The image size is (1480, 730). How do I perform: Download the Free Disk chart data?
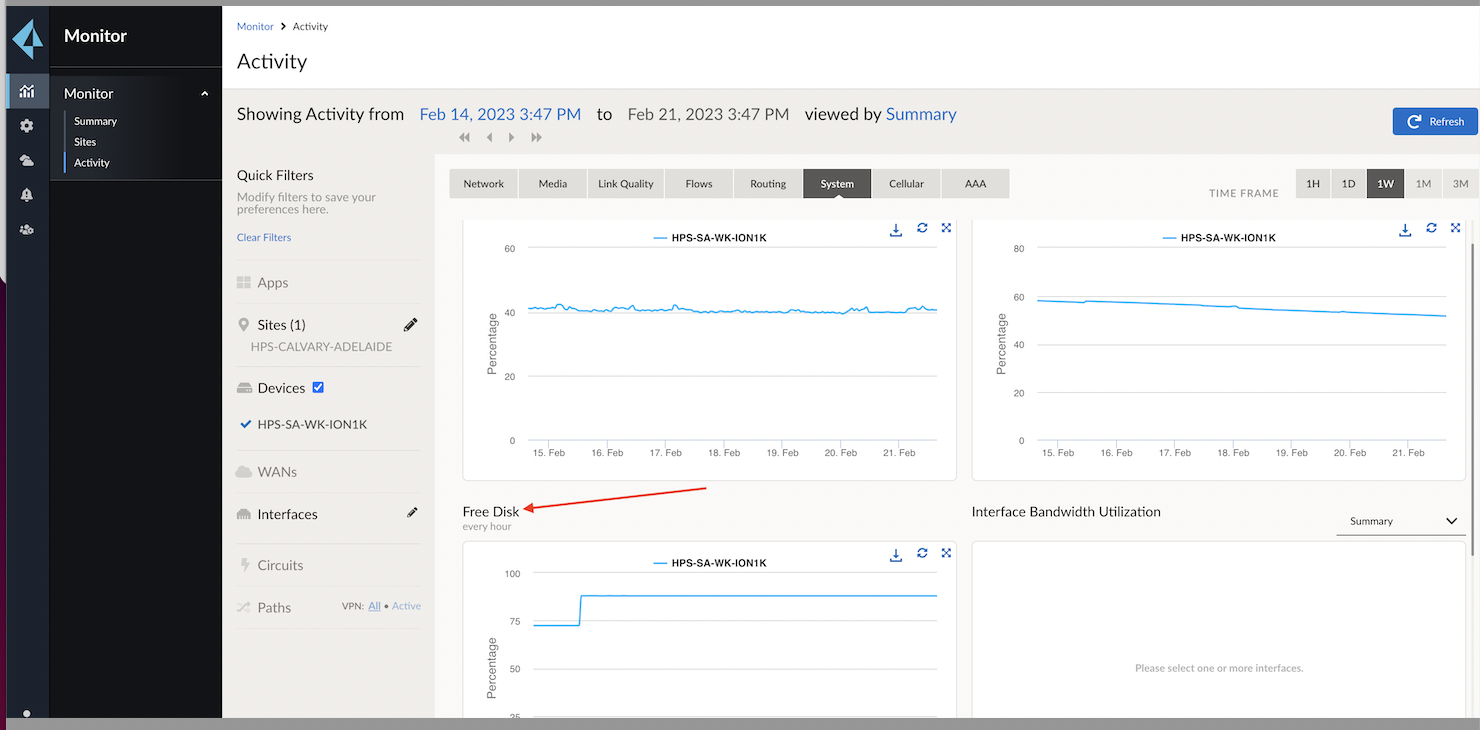[x=896, y=554]
